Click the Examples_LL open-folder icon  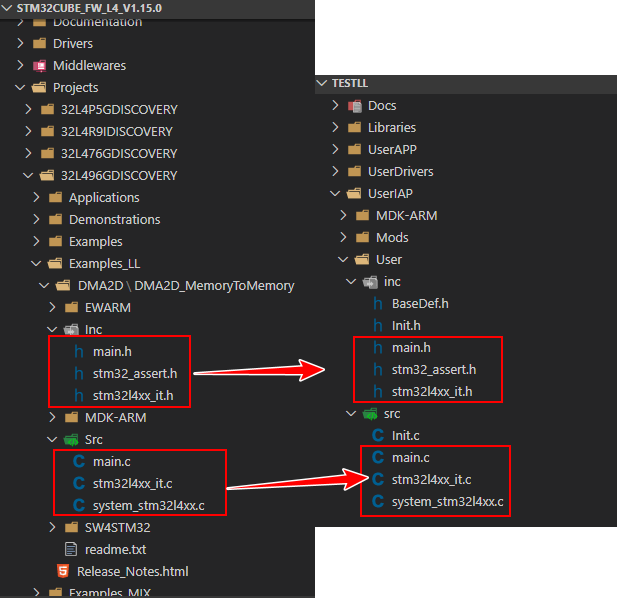(55, 264)
